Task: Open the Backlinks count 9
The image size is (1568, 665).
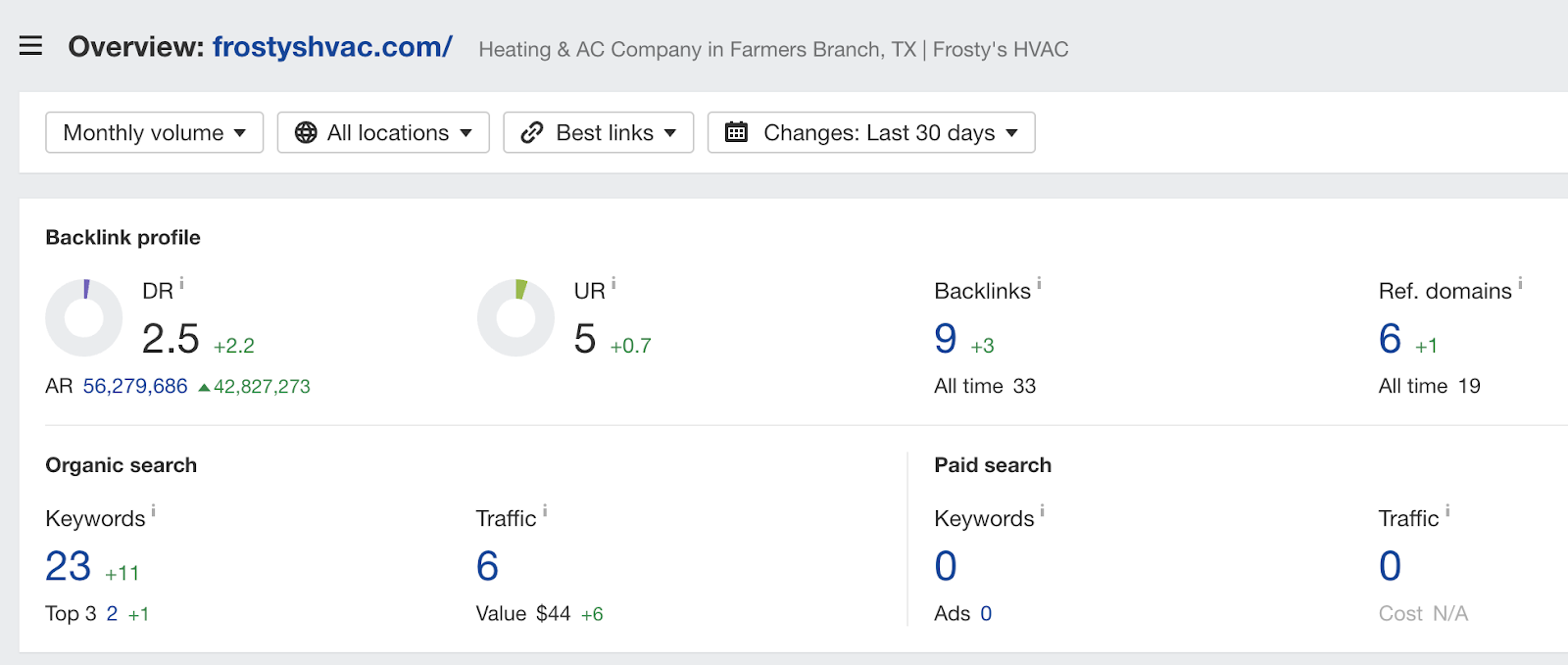Action: click(x=946, y=339)
